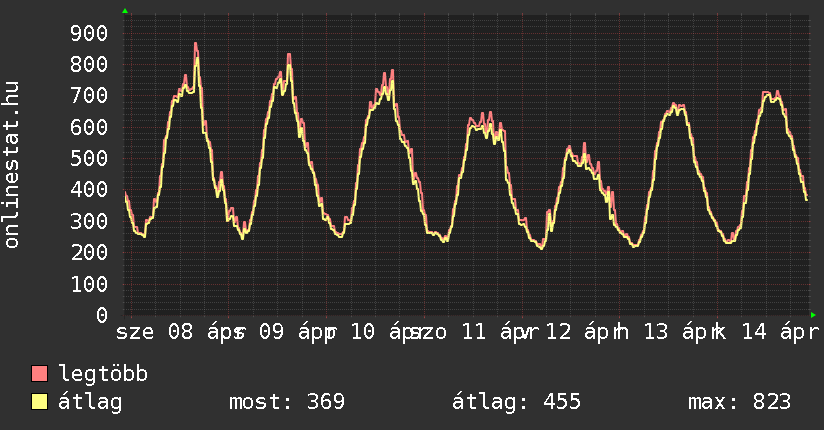Select the 'h 13 ápr' date label
The height and width of the screenshot is (430, 824).
click(x=662, y=332)
